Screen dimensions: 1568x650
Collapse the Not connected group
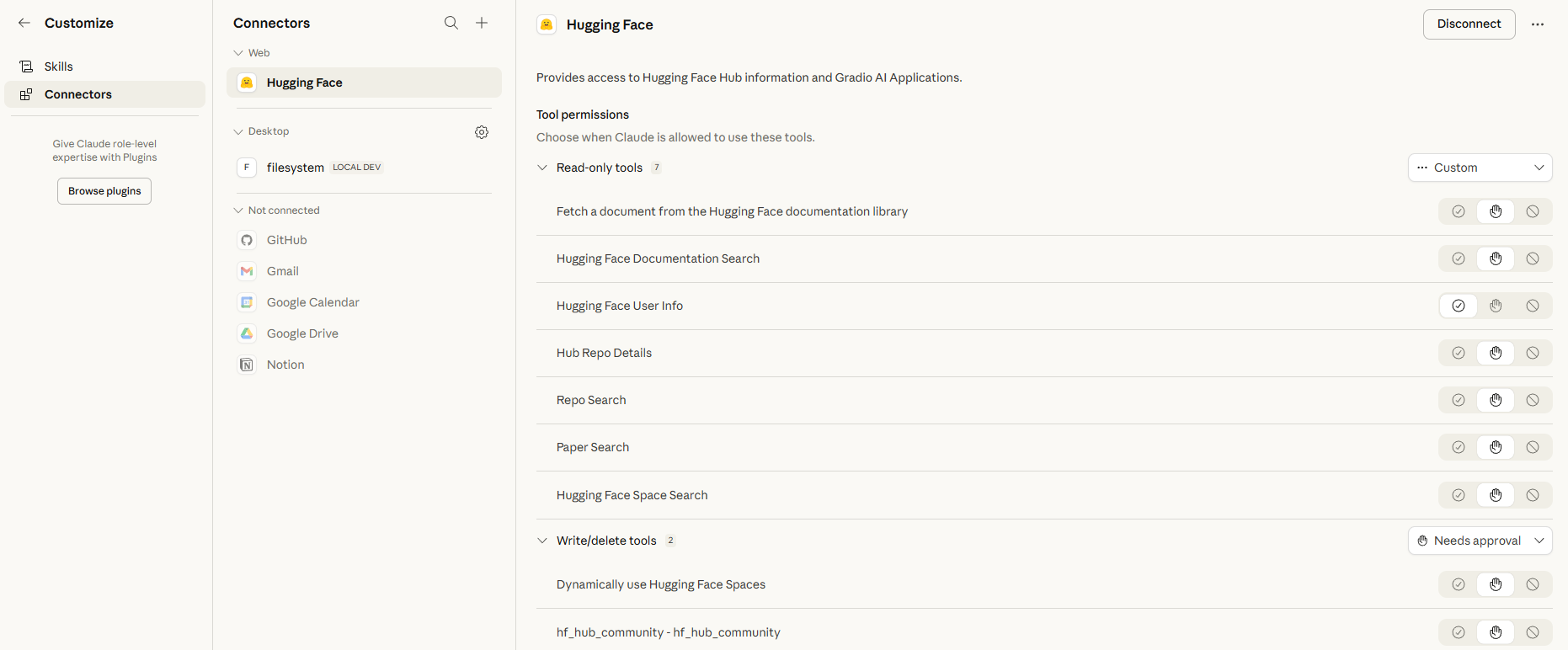[x=238, y=210]
